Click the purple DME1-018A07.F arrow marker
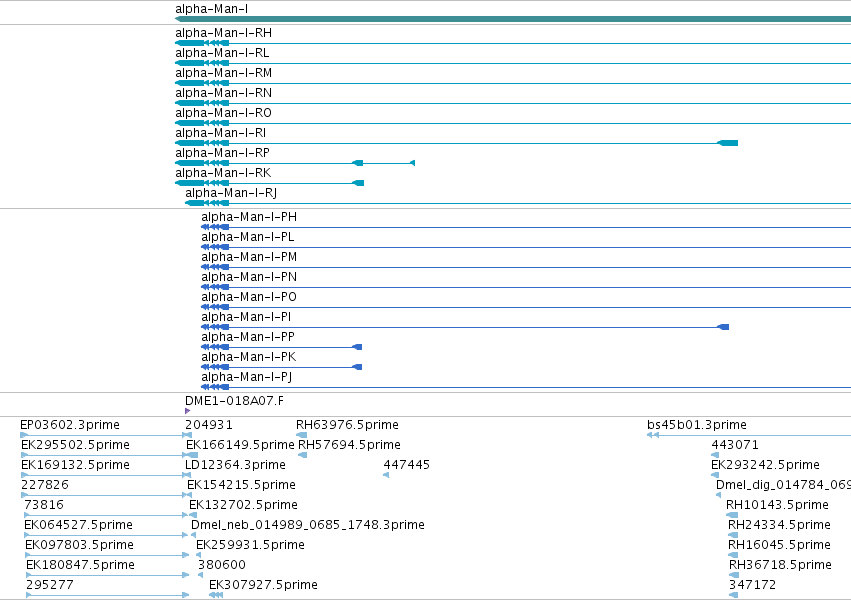 pos(187,411)
